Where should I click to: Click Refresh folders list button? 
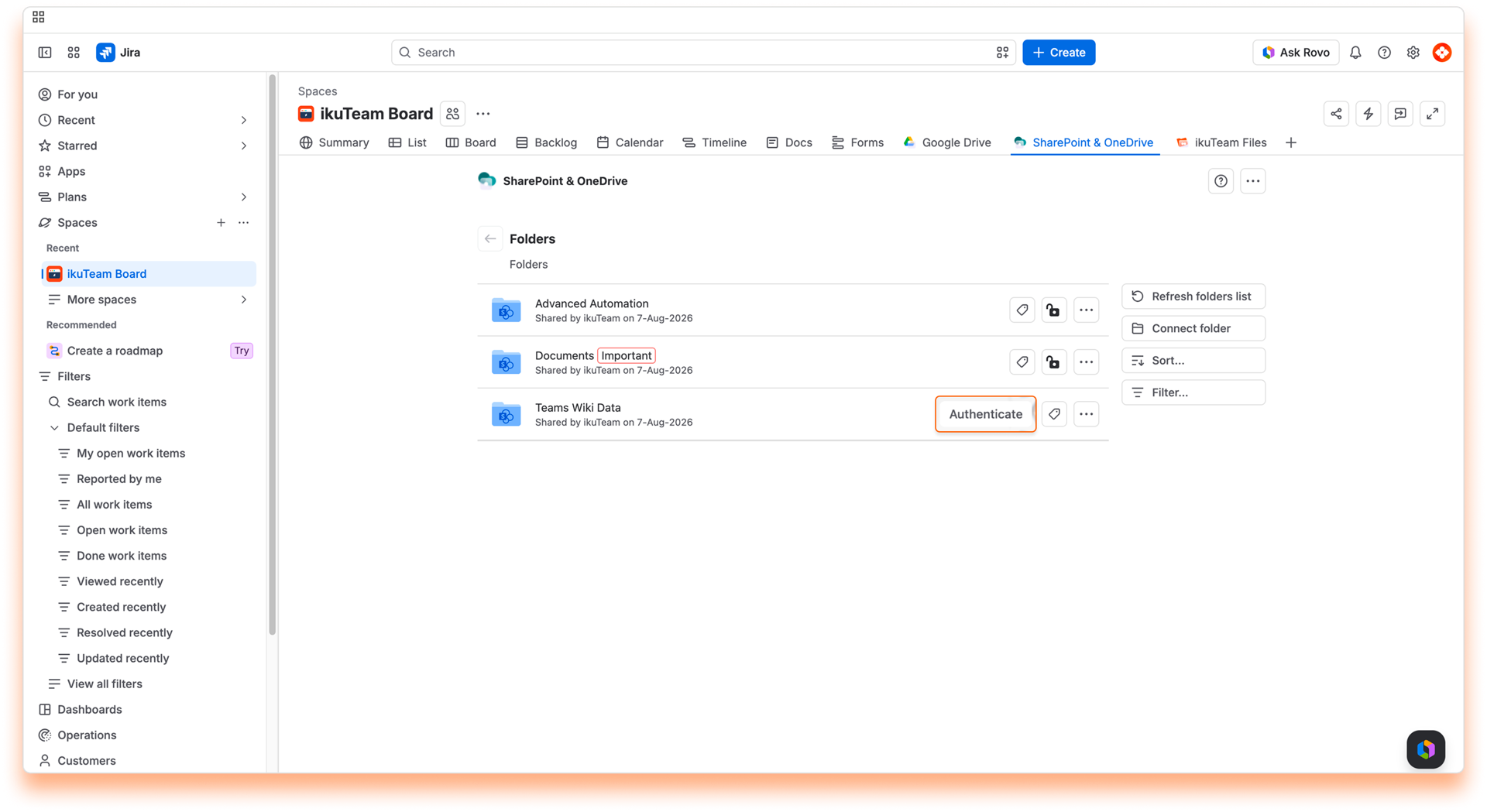[1193, 296]
